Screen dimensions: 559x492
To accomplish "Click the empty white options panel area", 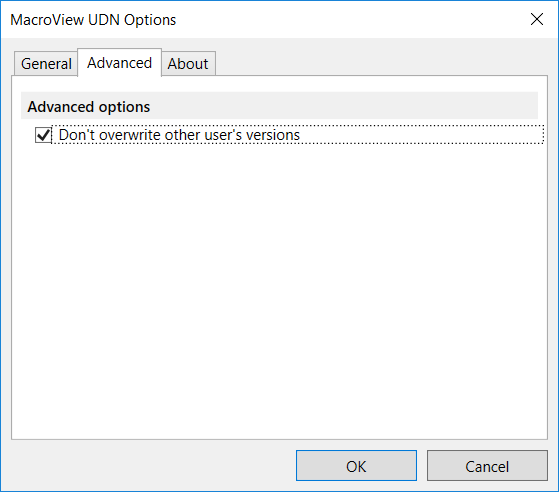I will coord(279,285).
